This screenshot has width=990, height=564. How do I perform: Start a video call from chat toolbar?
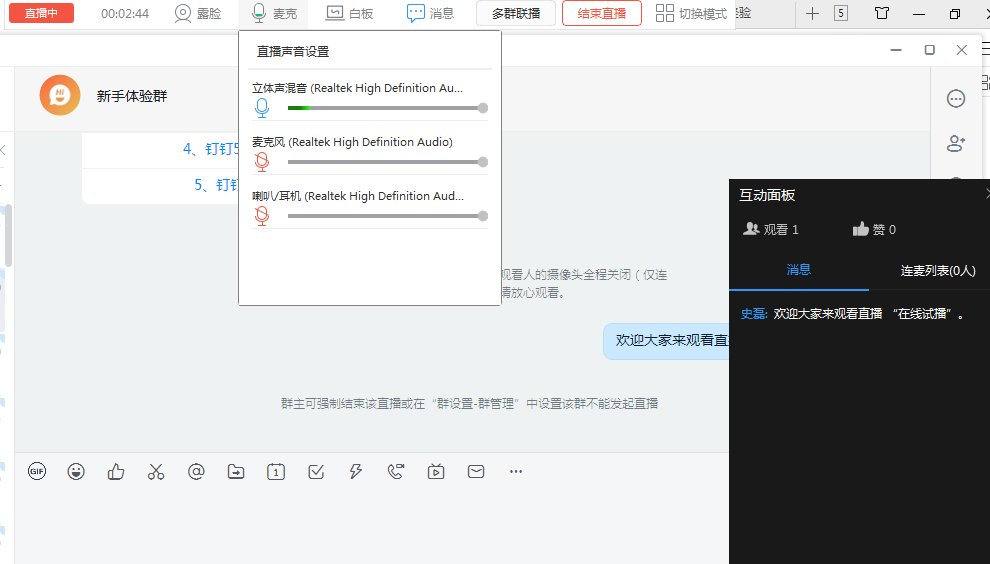click(396, 472)
